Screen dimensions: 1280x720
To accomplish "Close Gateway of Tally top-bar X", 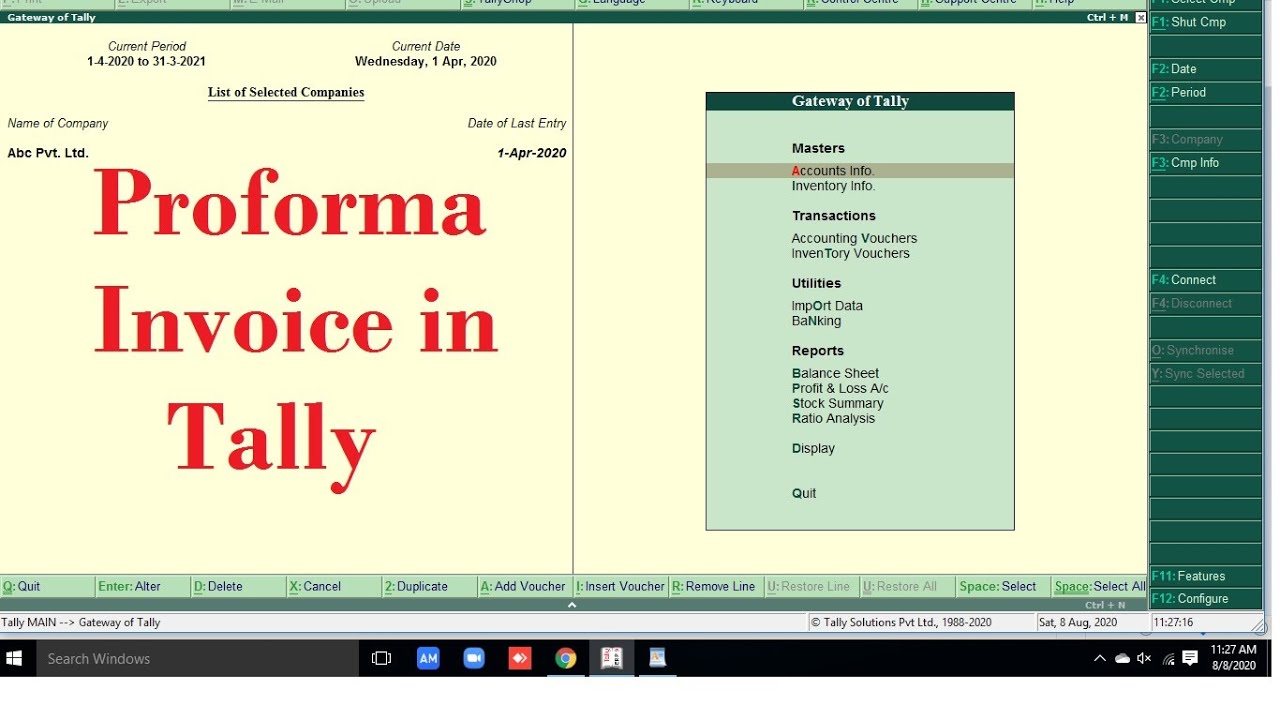I will tap(1141, 18).
